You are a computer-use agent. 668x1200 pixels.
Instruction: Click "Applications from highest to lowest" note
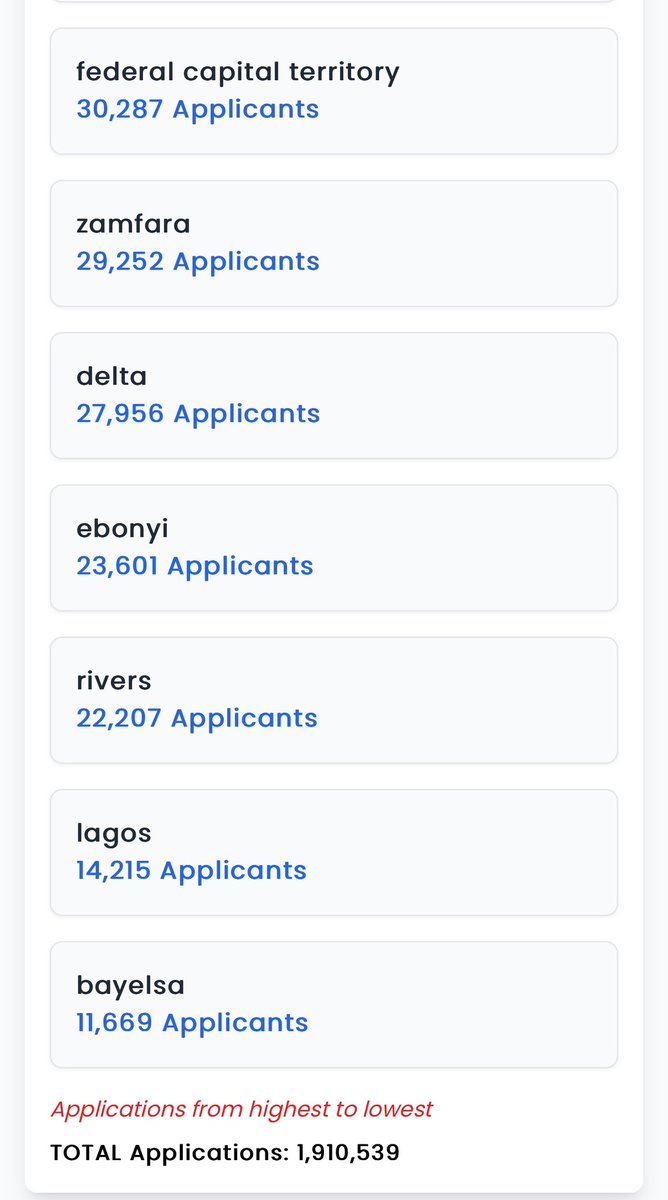242,1109
